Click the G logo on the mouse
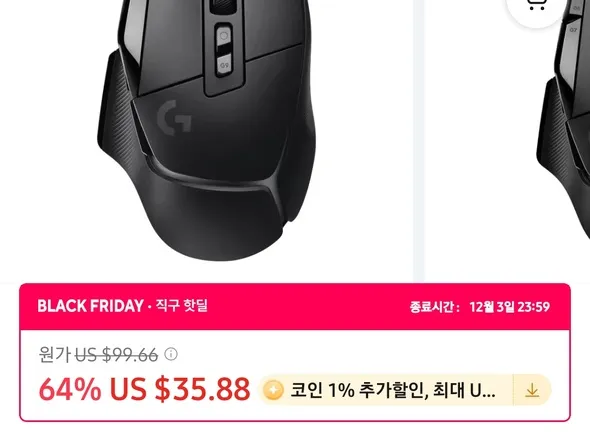Image resolution: width=590 pixels, height=443 pixels. (x=174, y=117)
